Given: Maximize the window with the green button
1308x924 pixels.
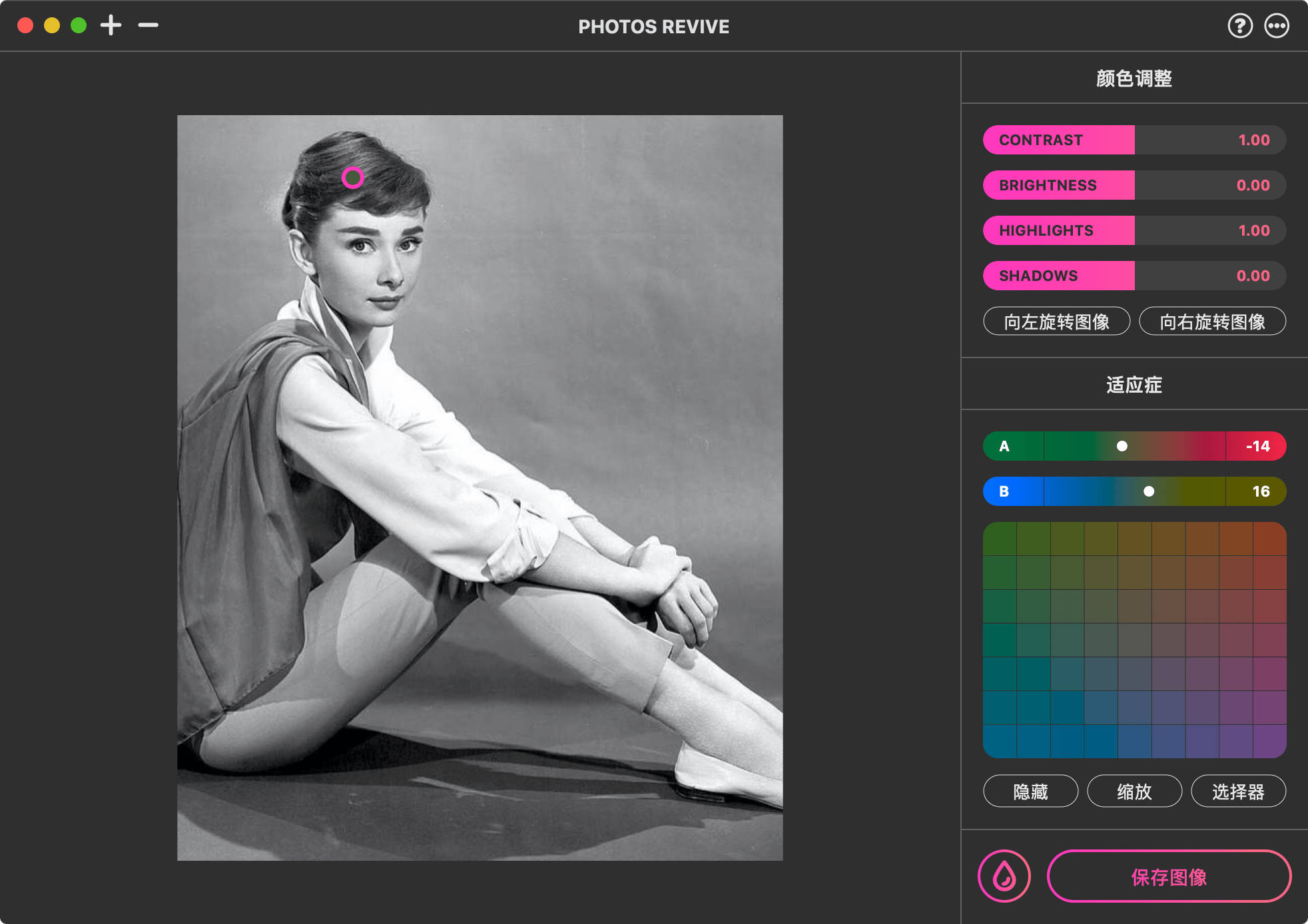Looking at the screenshot, I should click(x=79, y=25).
